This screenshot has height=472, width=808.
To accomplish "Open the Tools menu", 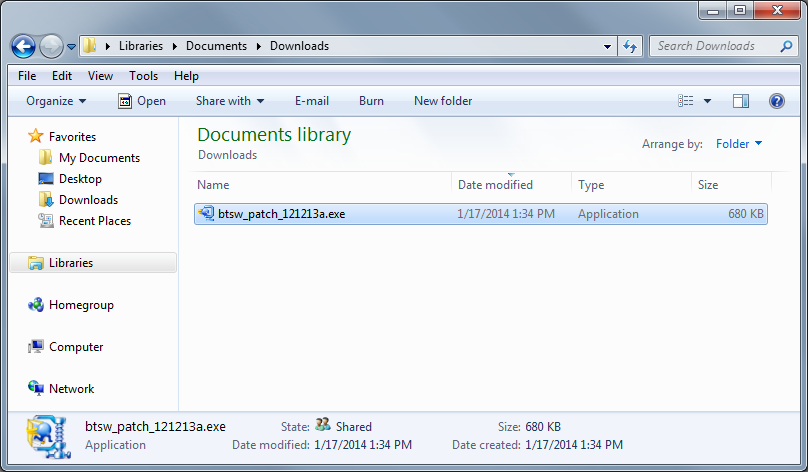I will point(143,76).
